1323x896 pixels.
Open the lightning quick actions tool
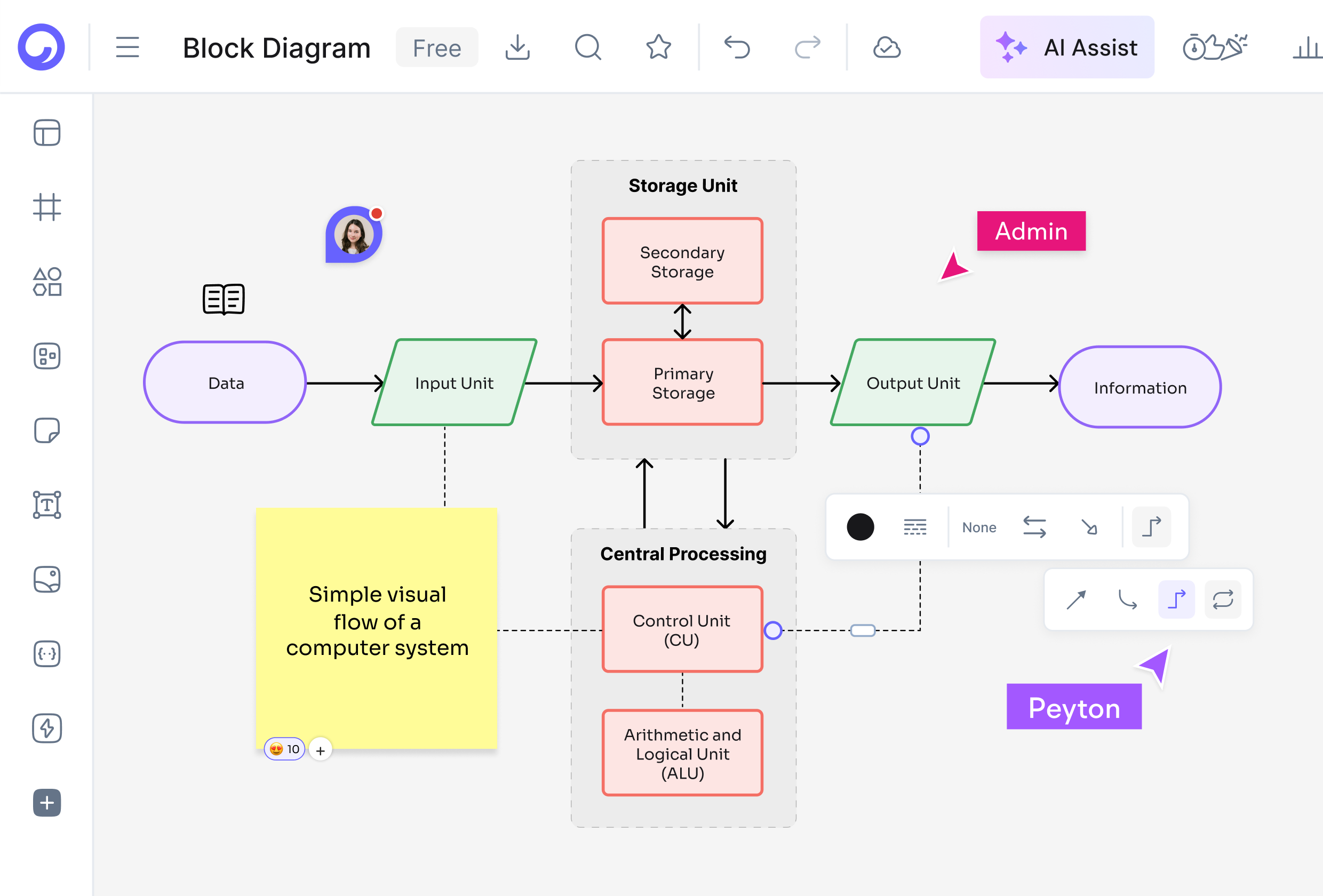[47, 728]
